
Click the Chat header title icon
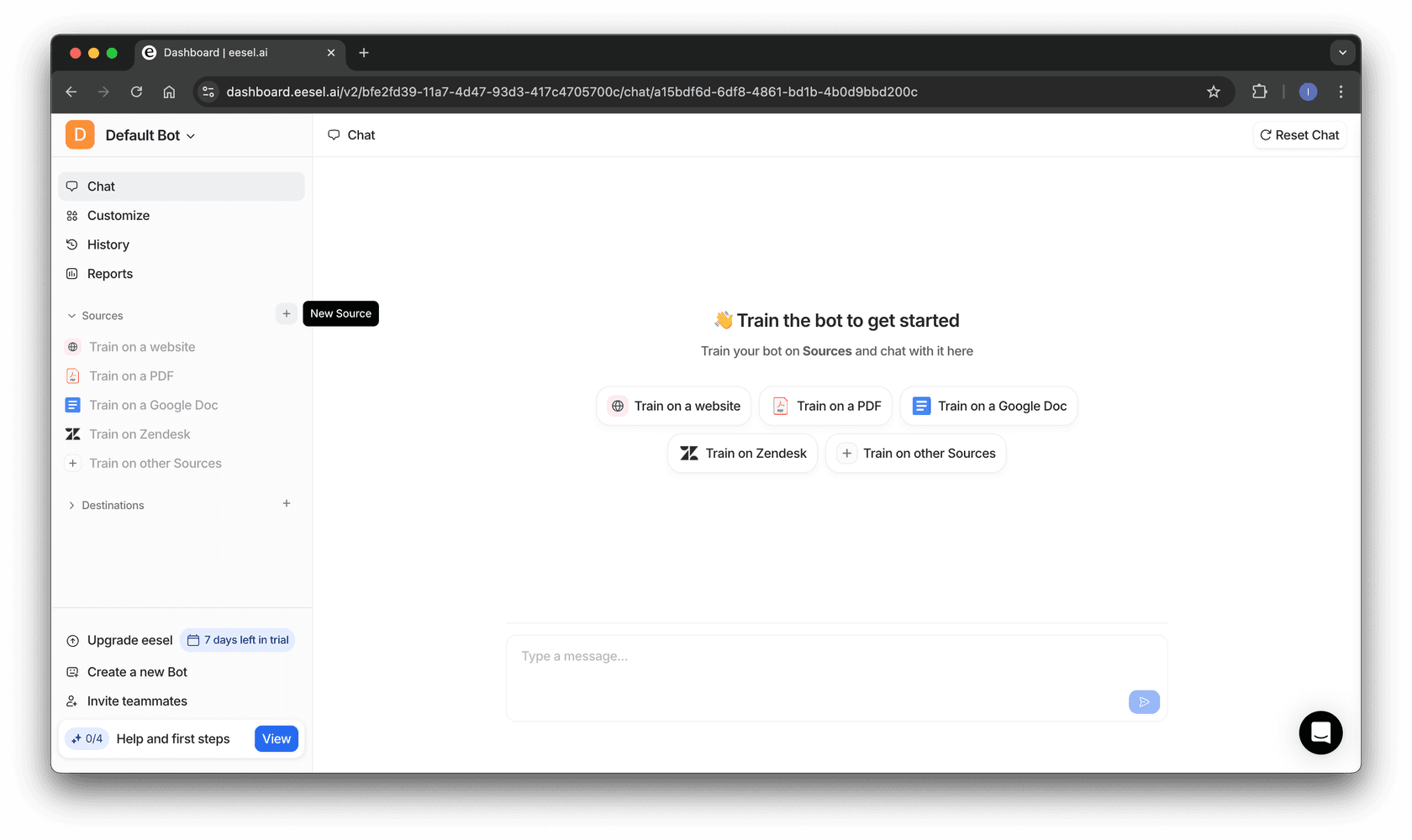334,135
